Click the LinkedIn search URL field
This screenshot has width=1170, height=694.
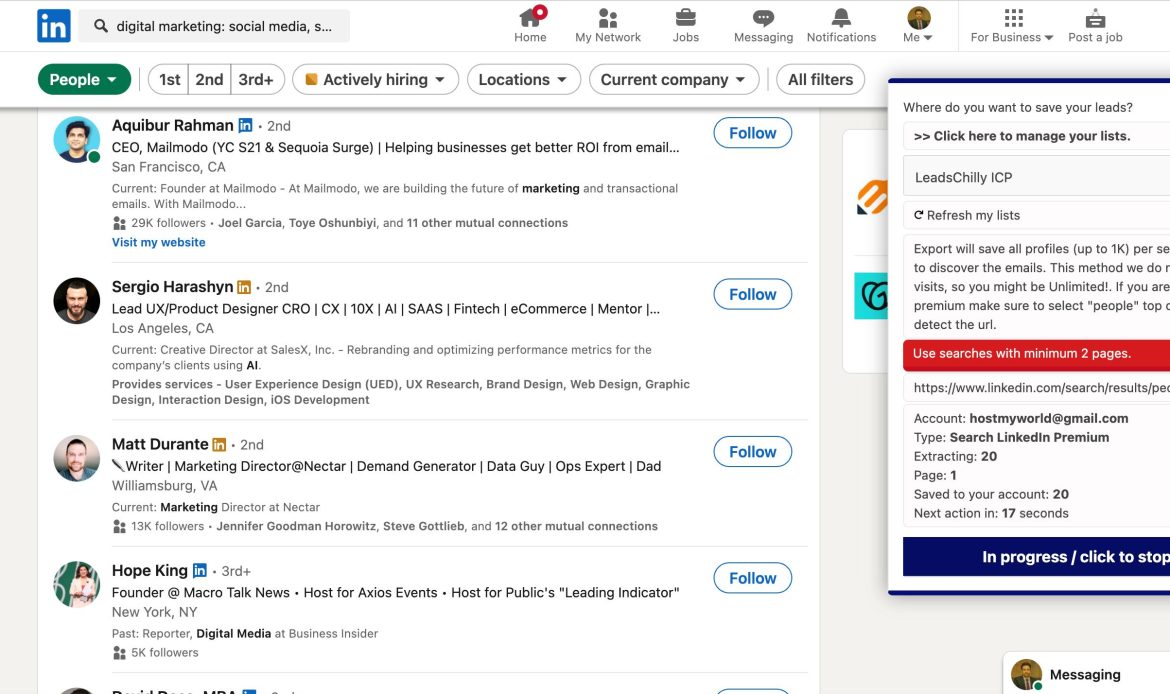[1036, 387]
